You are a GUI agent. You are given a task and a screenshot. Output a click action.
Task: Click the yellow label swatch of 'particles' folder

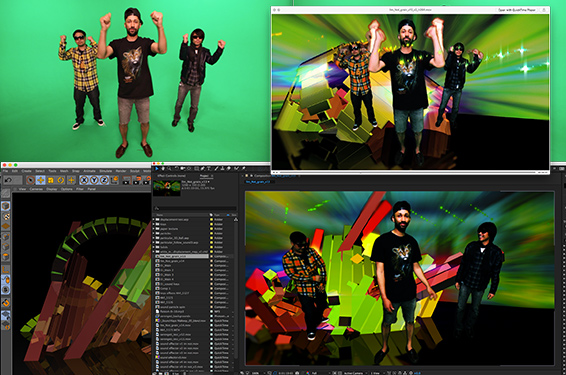[x=212, y=234]
